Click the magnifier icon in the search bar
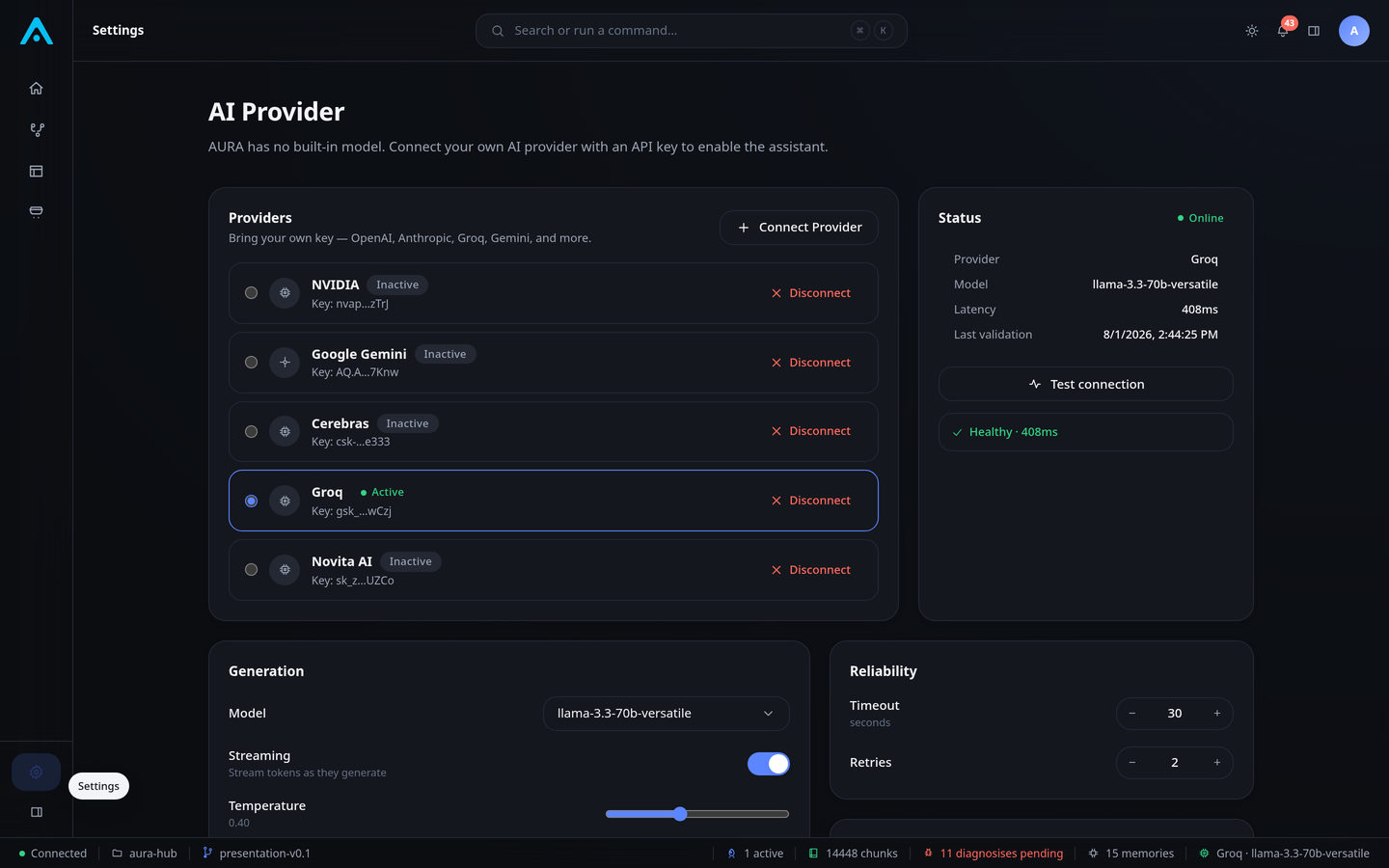This screenshot has width=1389, height=868. coord(498,31)
